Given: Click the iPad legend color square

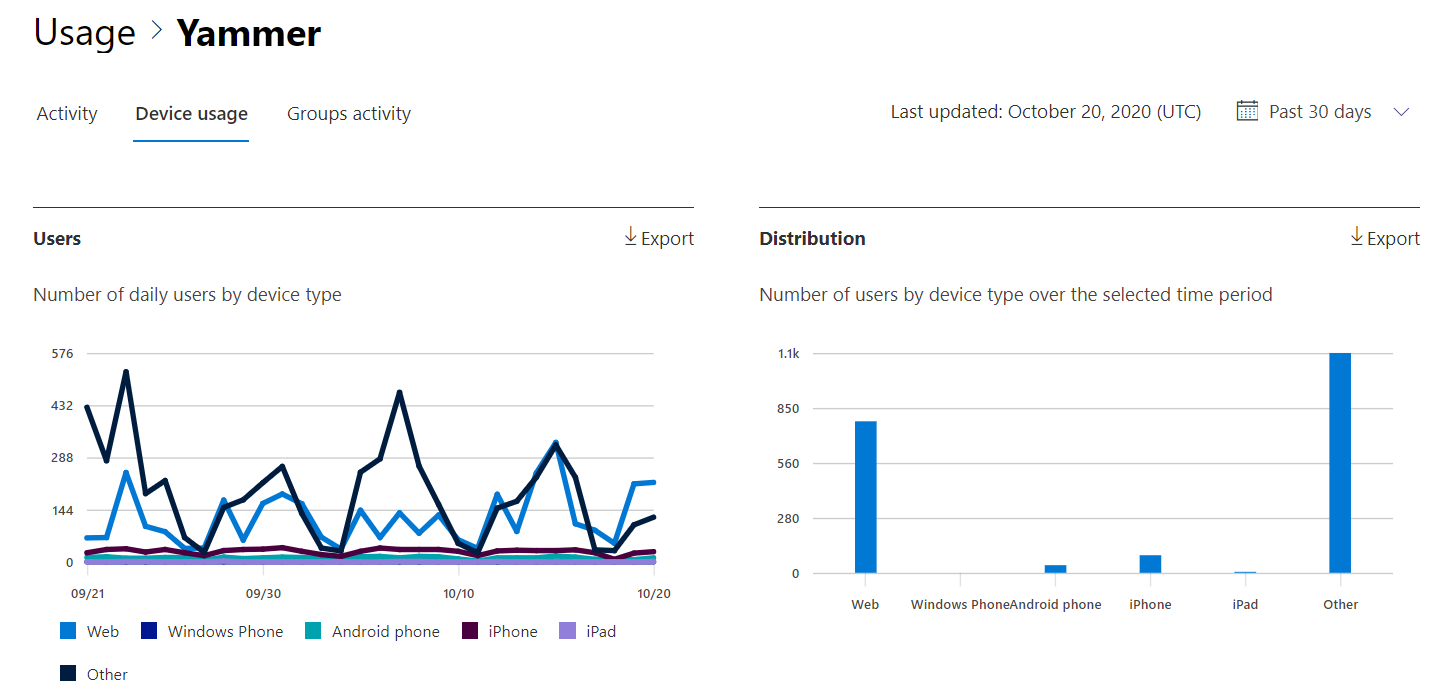Looking at the screenshot, I should [x=567, y=631].
